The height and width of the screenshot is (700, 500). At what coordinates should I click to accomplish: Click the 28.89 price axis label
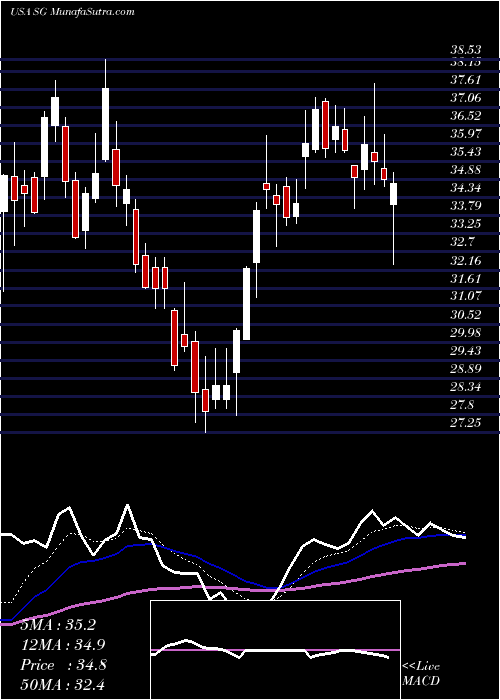466,369
